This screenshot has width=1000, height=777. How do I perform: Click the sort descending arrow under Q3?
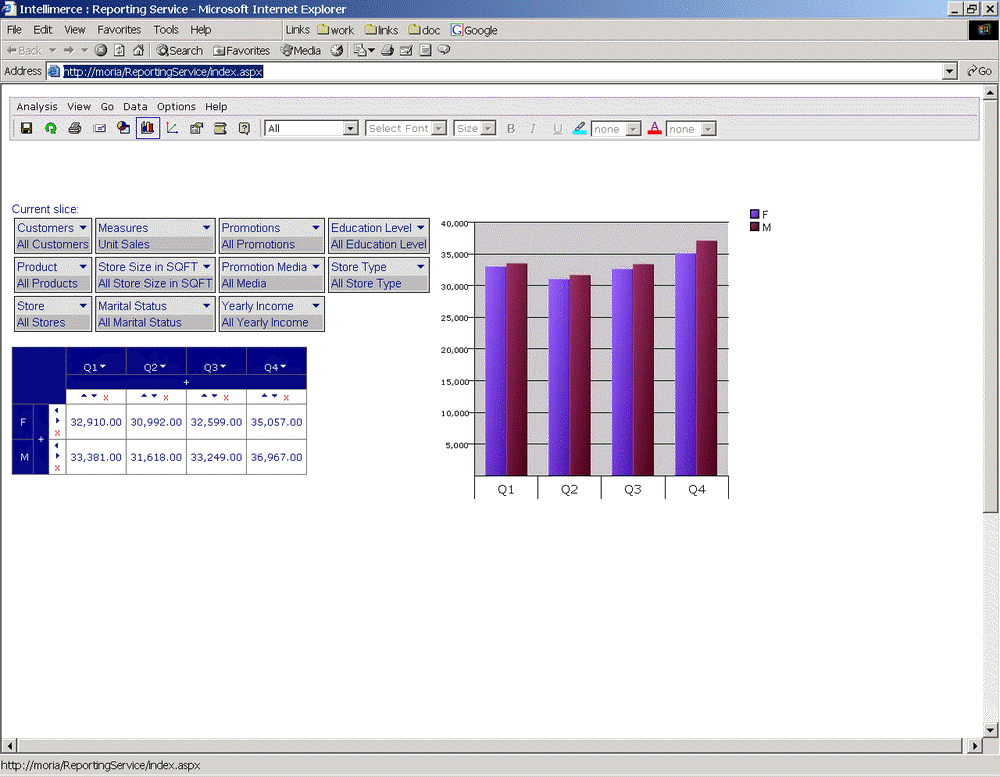click(x=215, y=396)
